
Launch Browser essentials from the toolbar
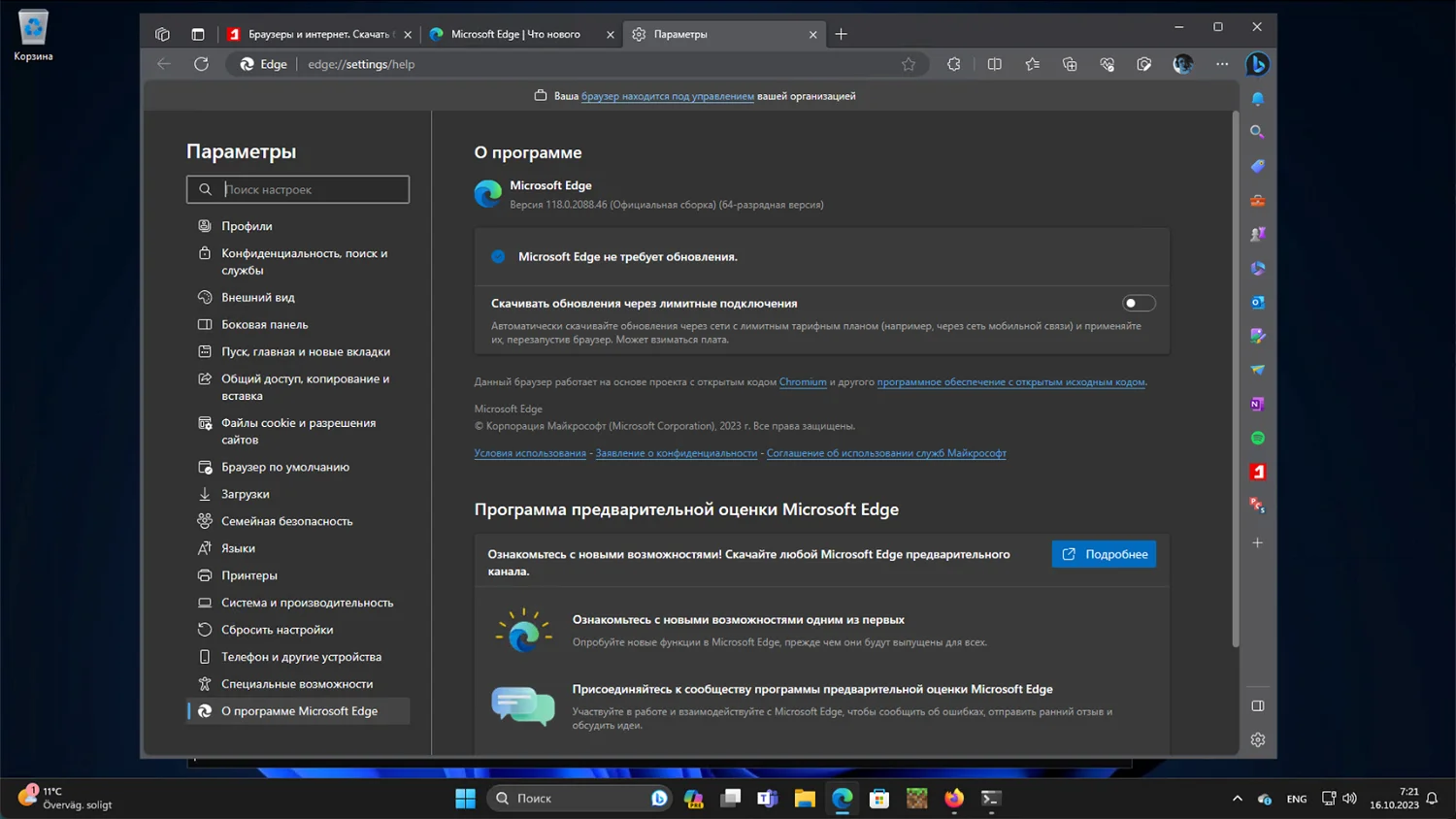(x=1107, y=64)
